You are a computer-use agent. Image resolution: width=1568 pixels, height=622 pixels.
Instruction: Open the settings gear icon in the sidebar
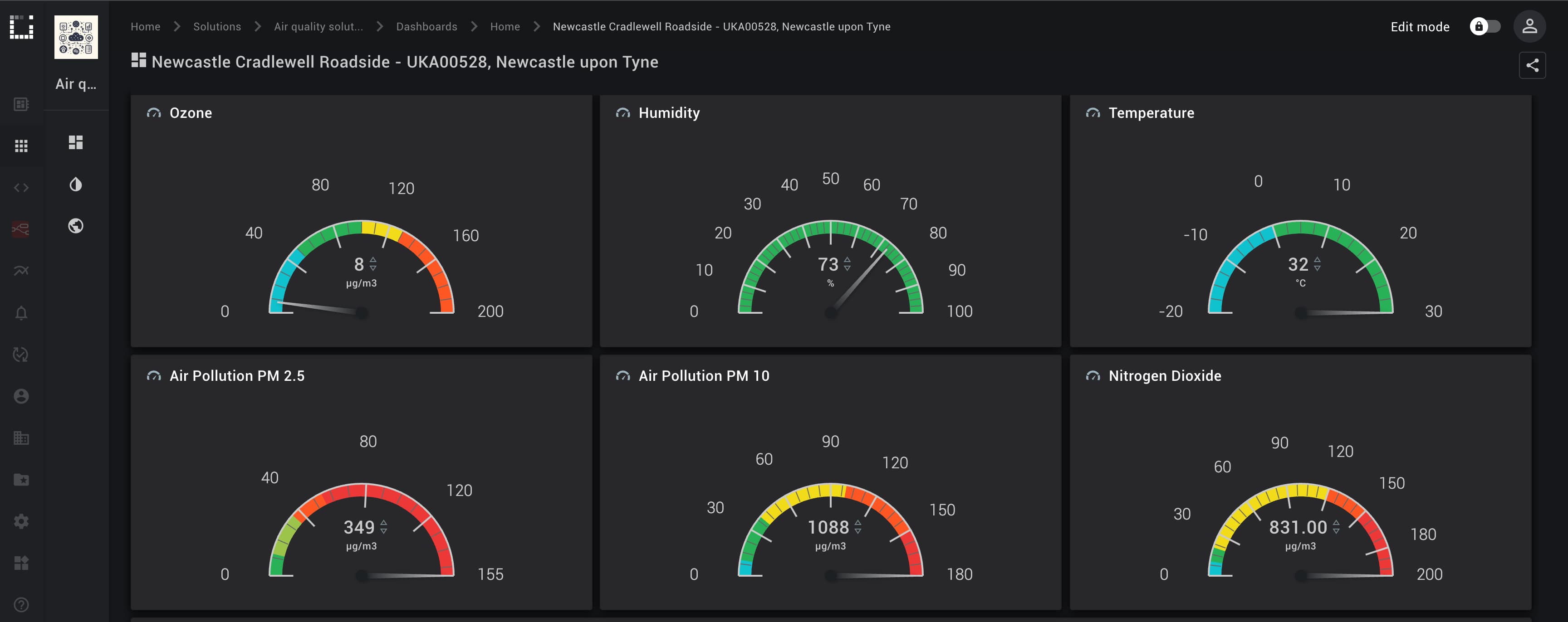tap(21, 521)
